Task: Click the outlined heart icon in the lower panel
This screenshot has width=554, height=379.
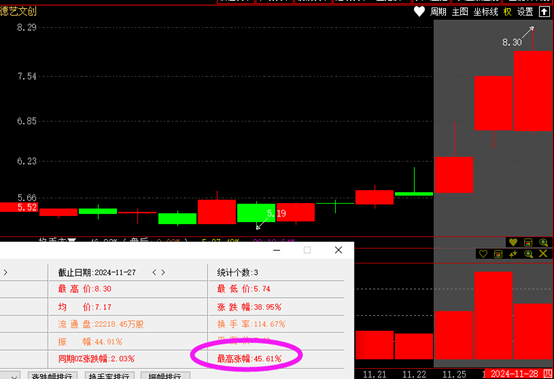Action: (483, 254)
